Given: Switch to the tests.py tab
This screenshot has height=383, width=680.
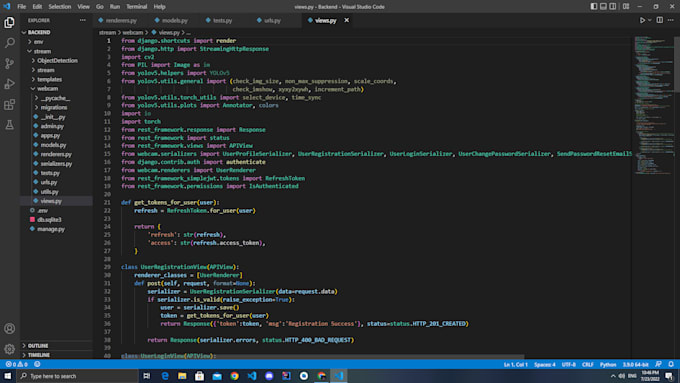Looking at the screenshot, I should [222, 20].
